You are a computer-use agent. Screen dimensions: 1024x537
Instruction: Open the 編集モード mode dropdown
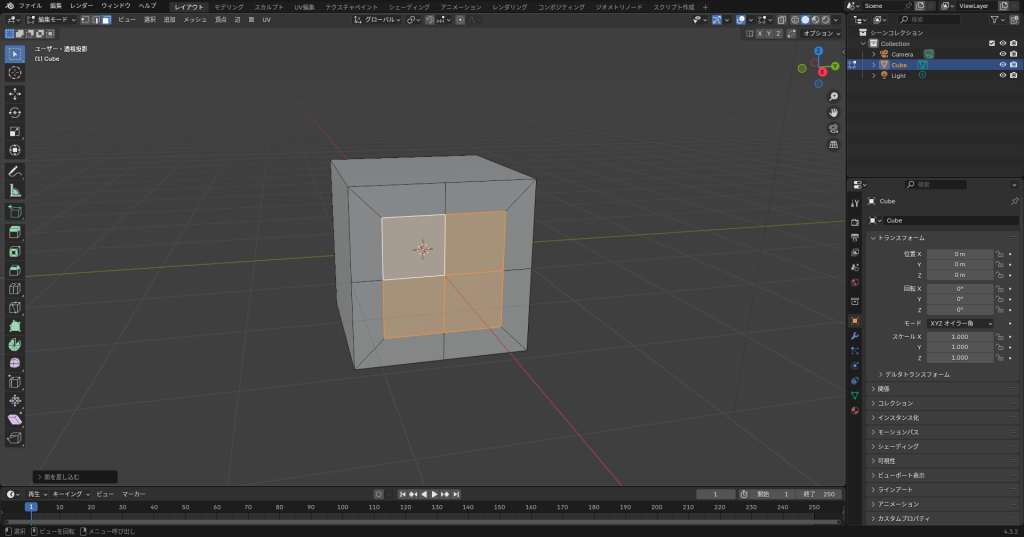[50, 19]
